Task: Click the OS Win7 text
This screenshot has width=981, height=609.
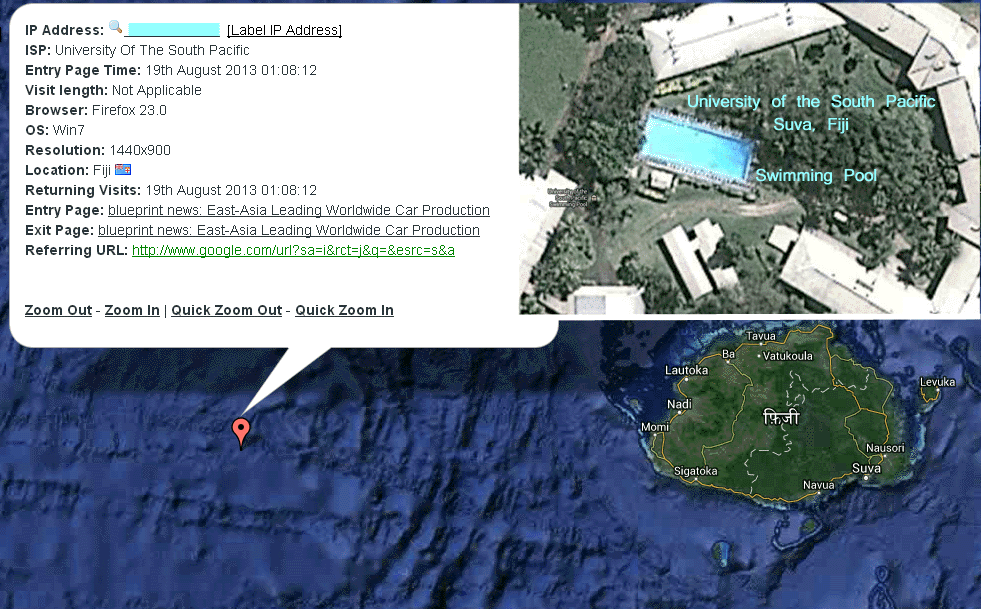Action: click(x=54, y=130)
